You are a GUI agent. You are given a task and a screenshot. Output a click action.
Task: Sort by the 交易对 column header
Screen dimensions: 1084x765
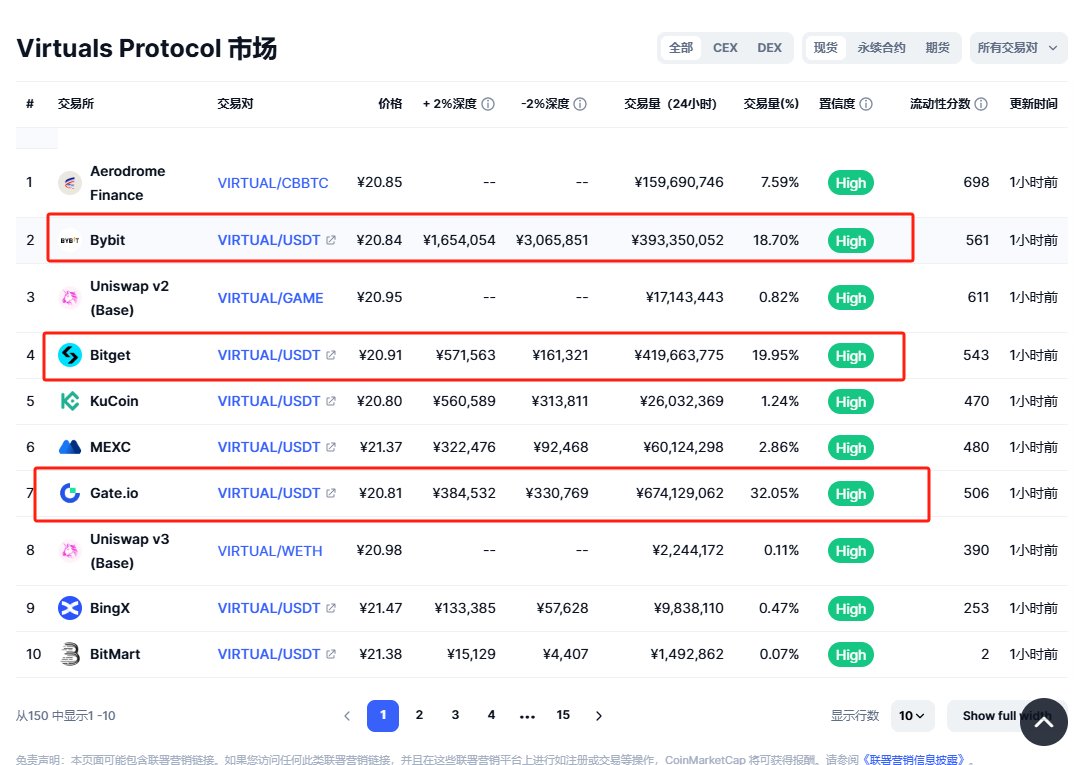pyautogui.click(x=236, y=104)
